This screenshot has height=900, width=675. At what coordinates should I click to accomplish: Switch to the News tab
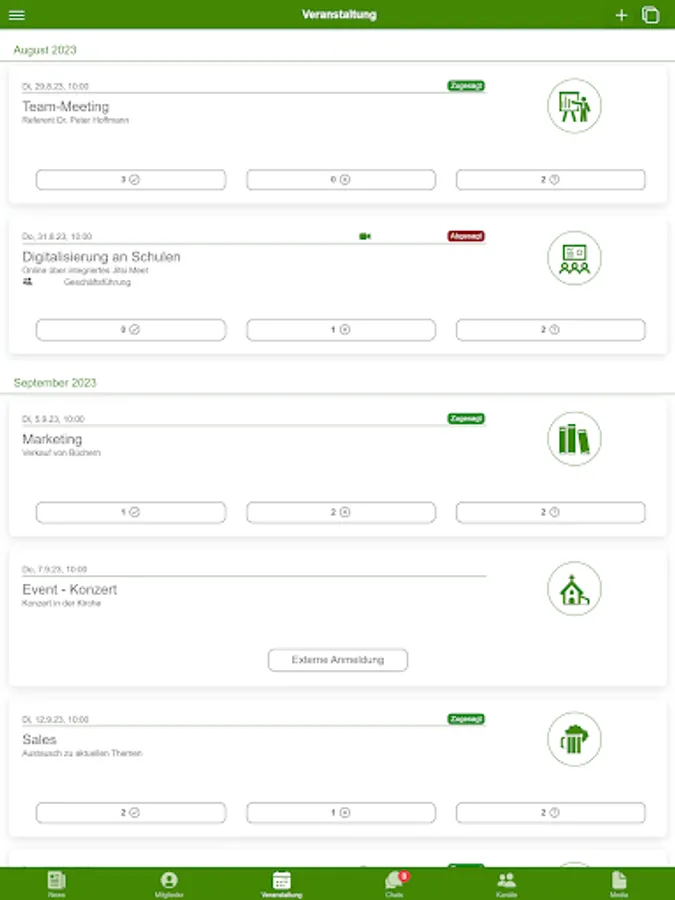coord(56,883)
